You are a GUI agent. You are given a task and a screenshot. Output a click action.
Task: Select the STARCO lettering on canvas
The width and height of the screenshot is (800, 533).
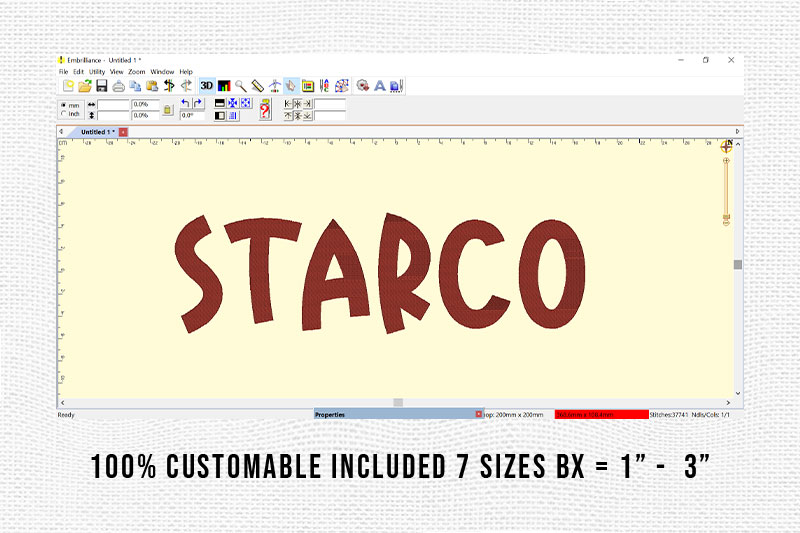pyautogui.click(x=380, y=273)
